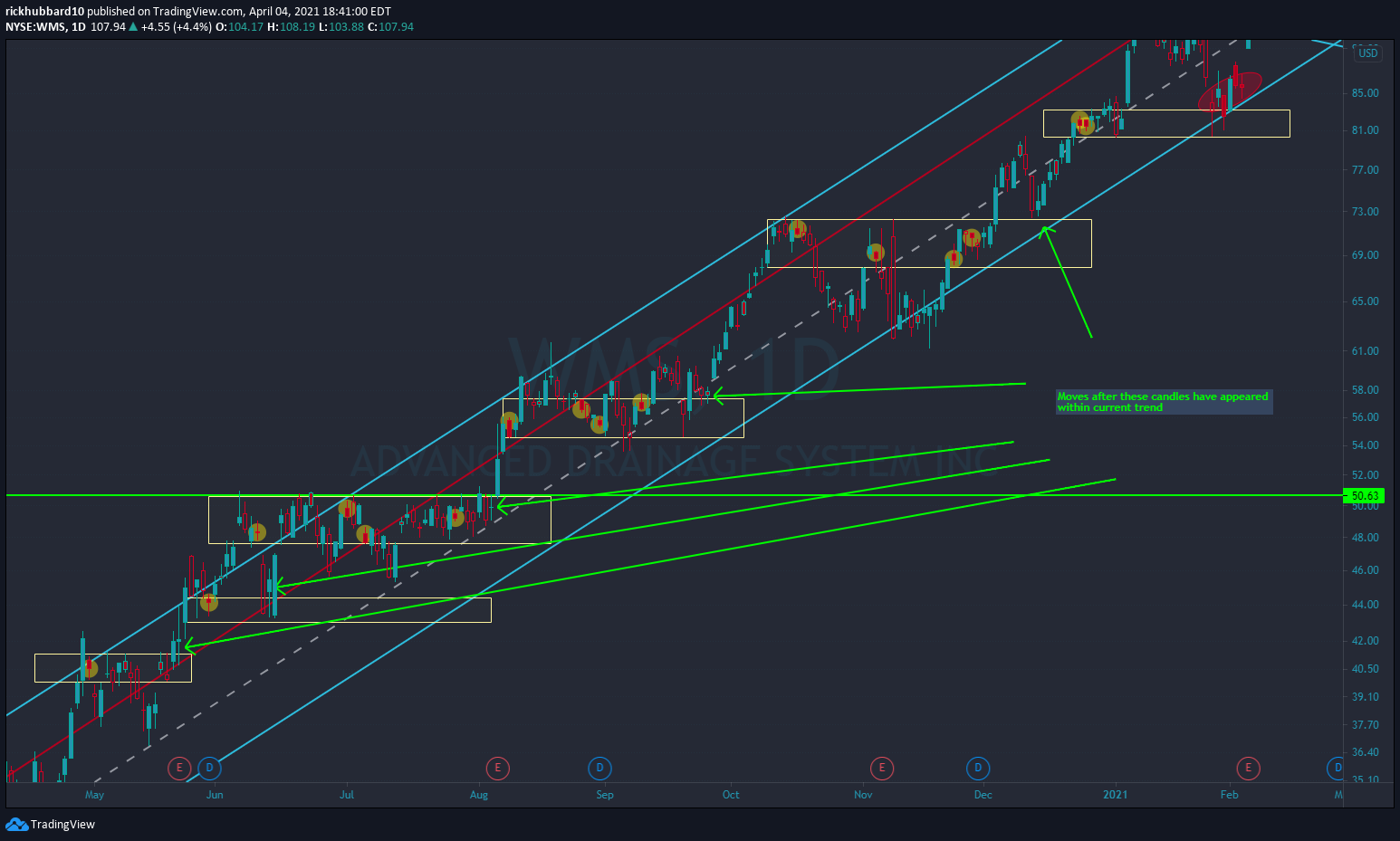Viewport: 1400px width, 841px height.
Task: Click the 2021 label on time axis
Action: (x=1116, y=795)
